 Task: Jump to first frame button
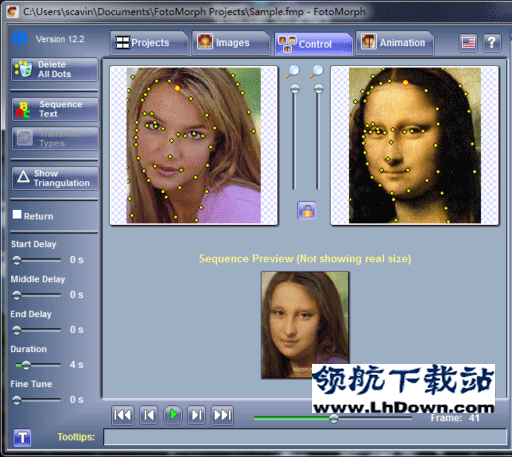click(123, 415)
